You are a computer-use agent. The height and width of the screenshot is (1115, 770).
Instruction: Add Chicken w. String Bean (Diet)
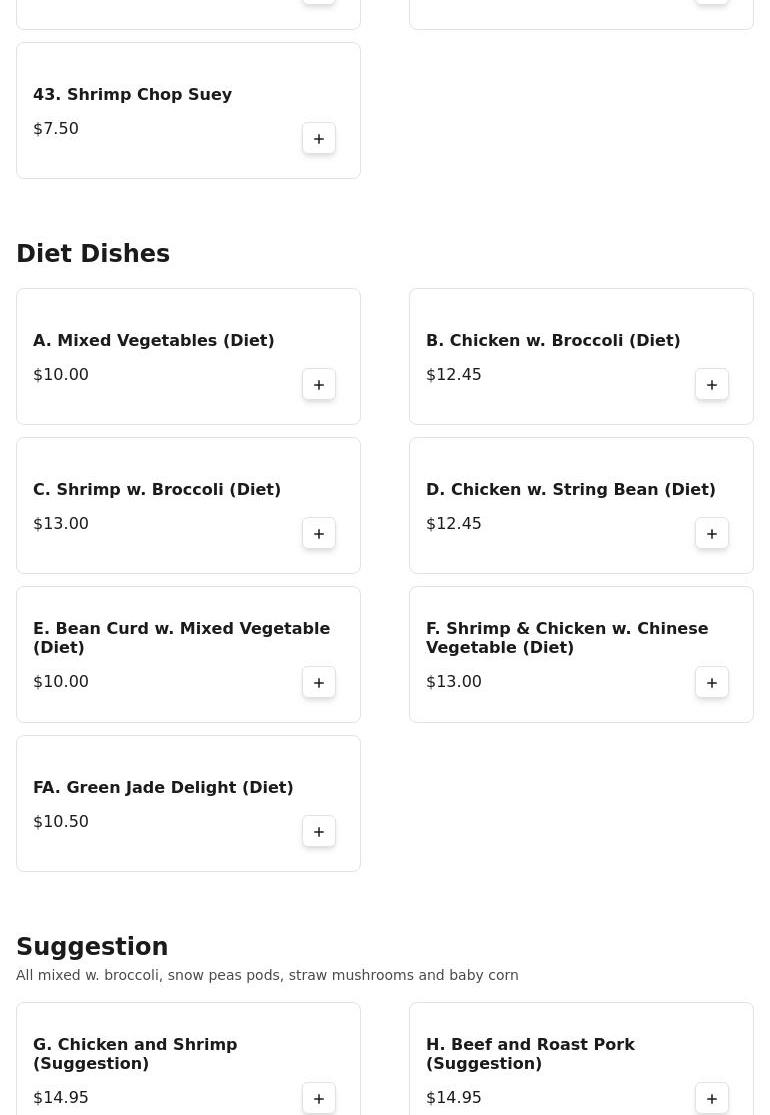pos(712,534)
